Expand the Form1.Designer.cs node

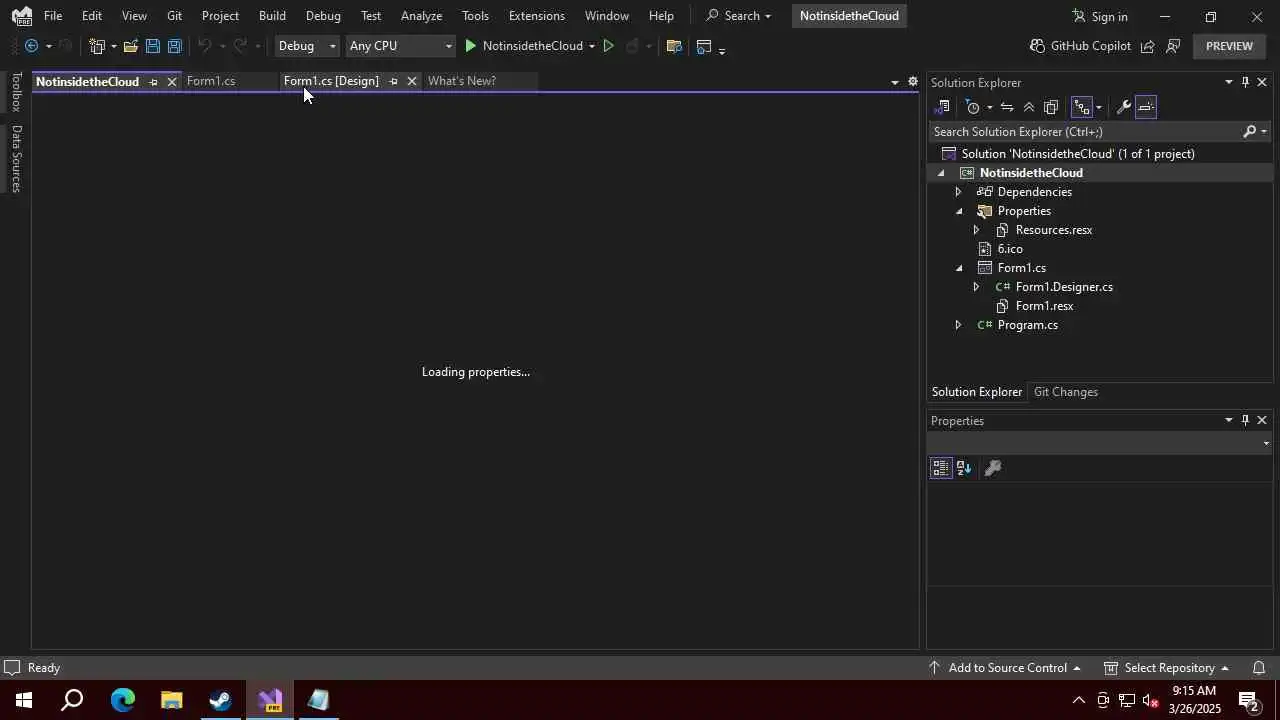click(x=976, y=287)
